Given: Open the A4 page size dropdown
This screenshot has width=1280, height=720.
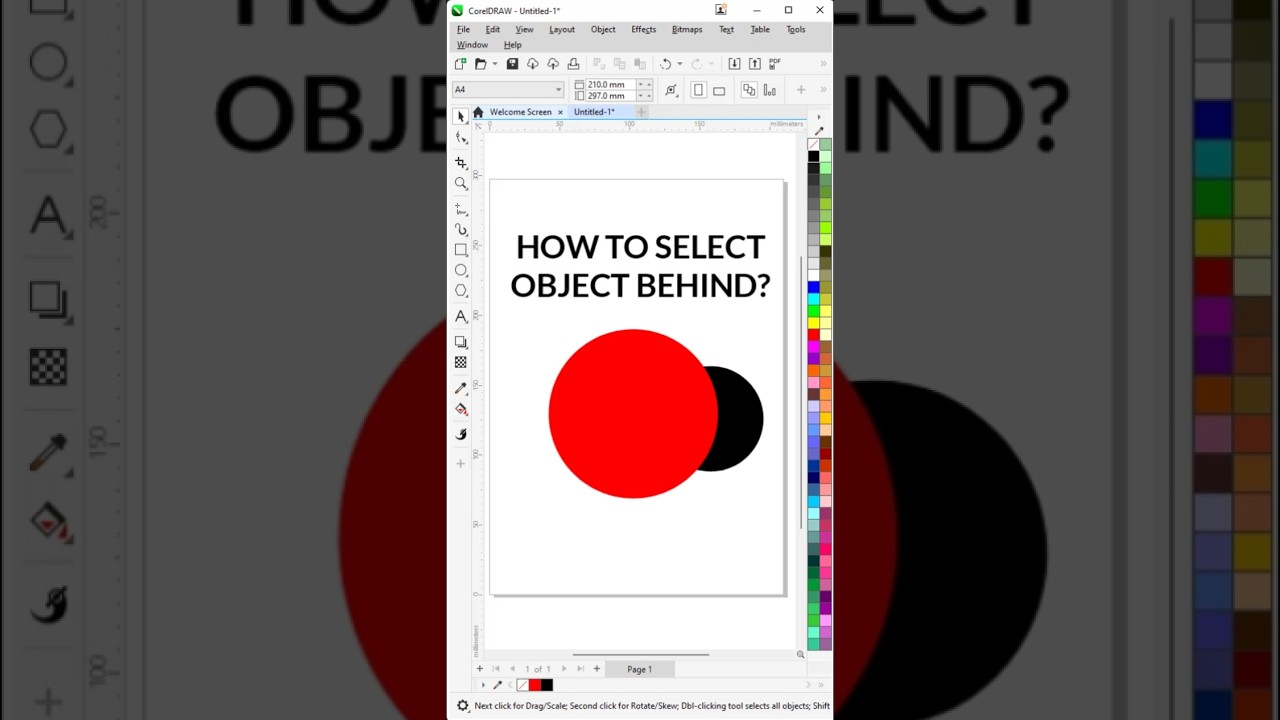Looking at the screenshot, I should (x=558, y=90).
